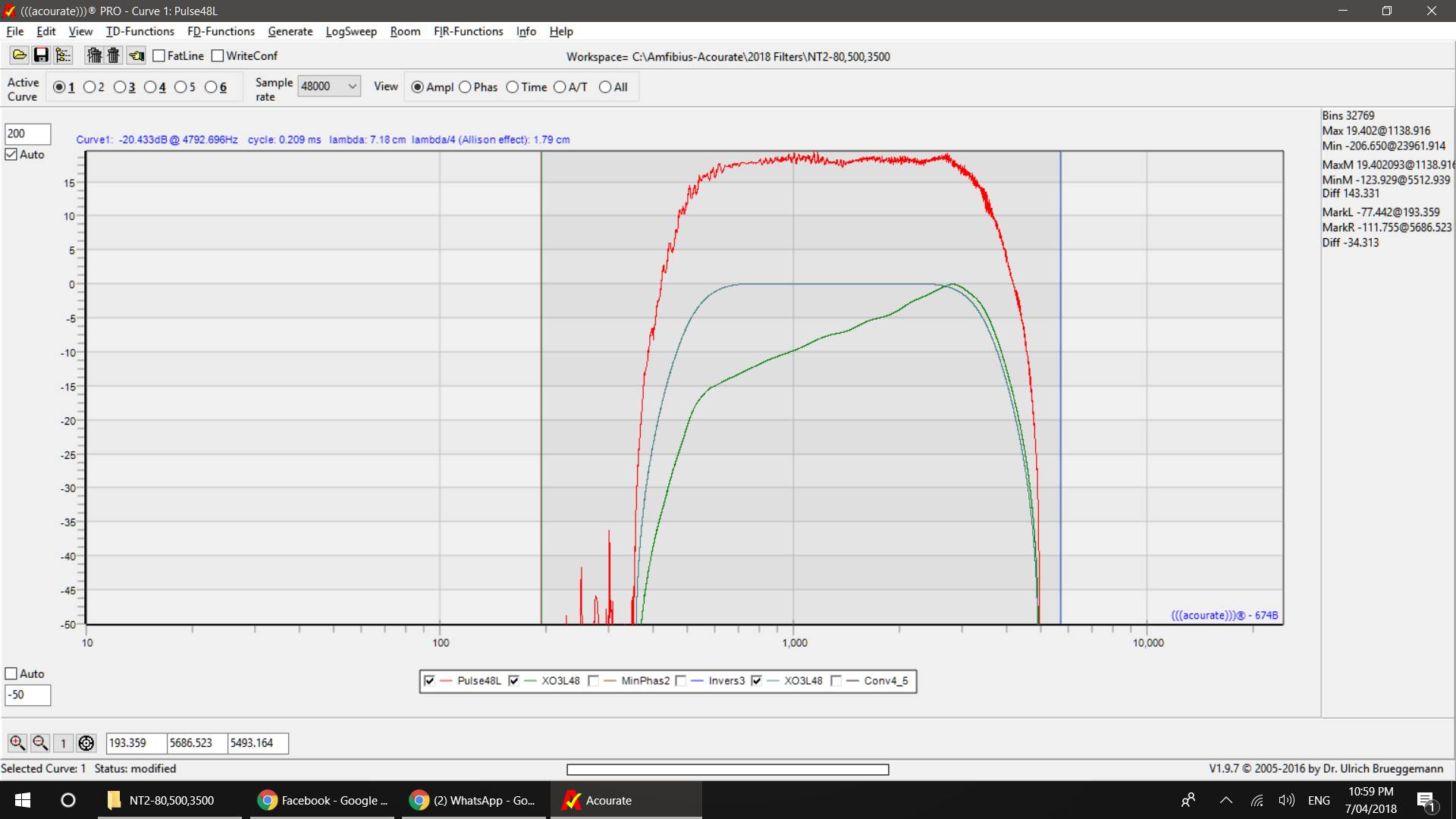Enable Invers3 curve checkbox
Image resolution: width=1456 pixels, height=819 pixels.
[x=680, y=680]
